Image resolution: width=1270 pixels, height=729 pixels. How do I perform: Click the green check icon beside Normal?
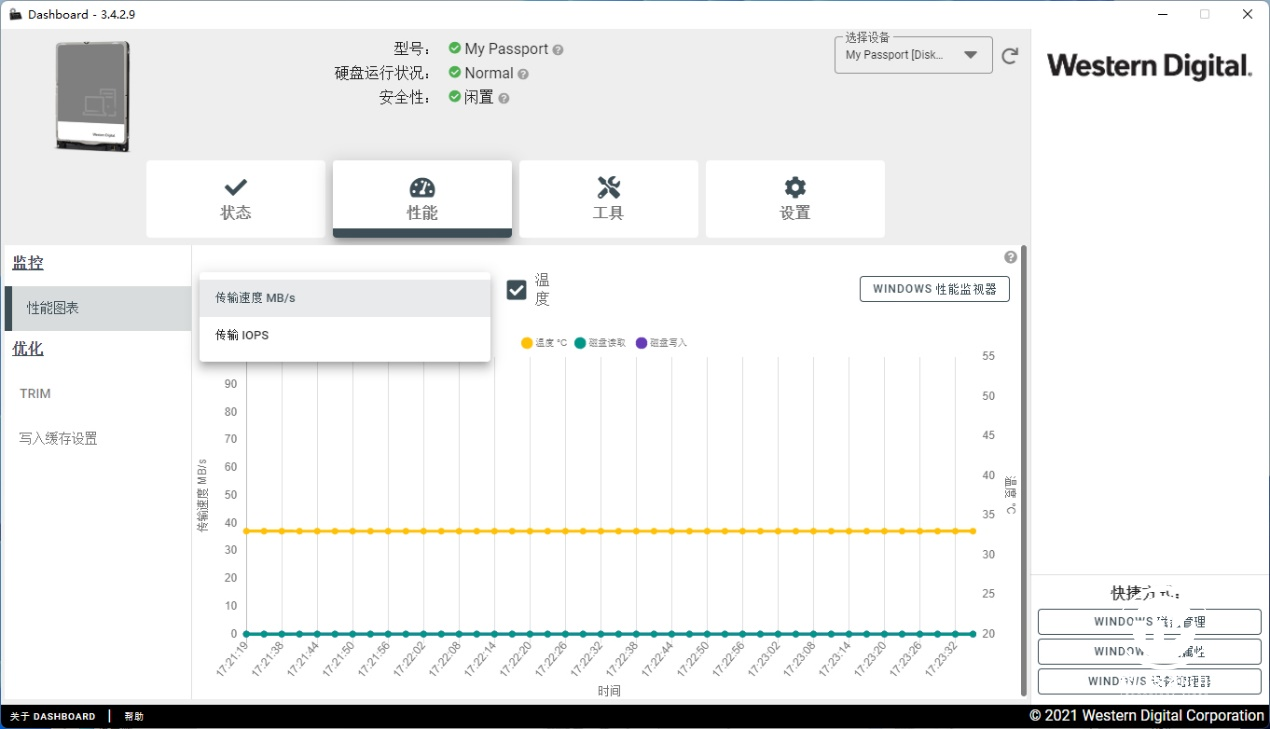tap(455, 73)
